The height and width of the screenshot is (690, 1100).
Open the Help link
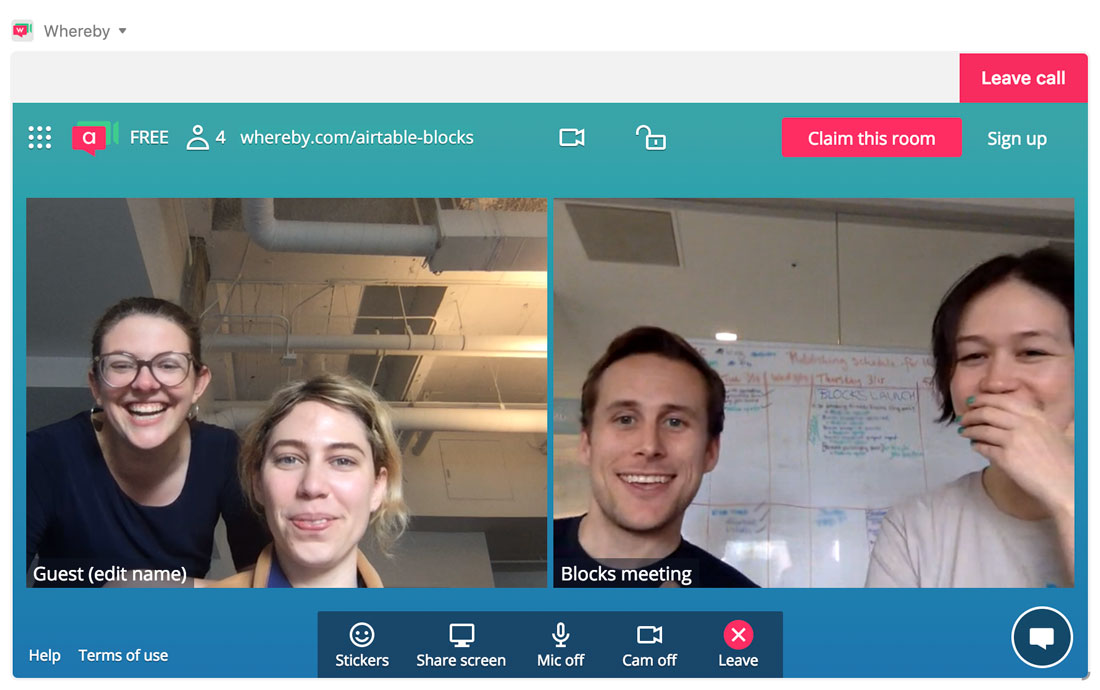[x=44, y=656]
